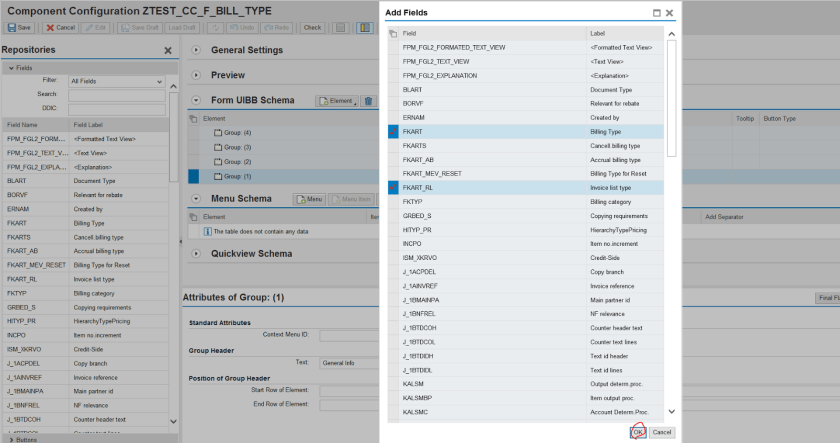Expand the General Settings section
The image size is (840, 443).
[196, 50]
